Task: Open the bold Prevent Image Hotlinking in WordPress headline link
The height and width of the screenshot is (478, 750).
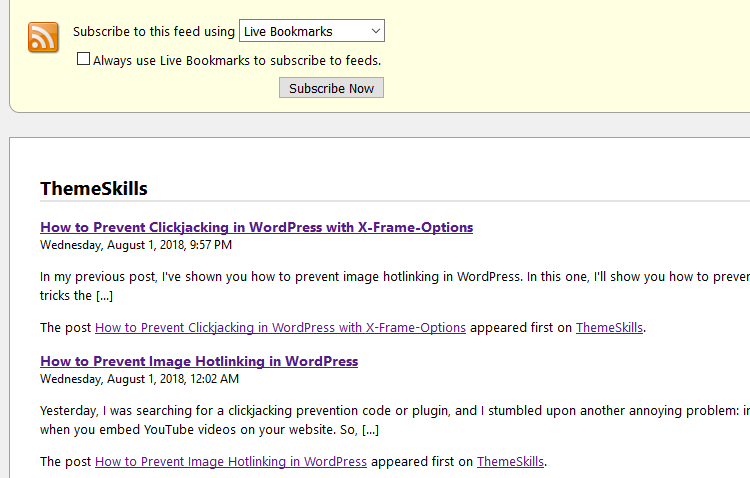Action: (199, 361)
